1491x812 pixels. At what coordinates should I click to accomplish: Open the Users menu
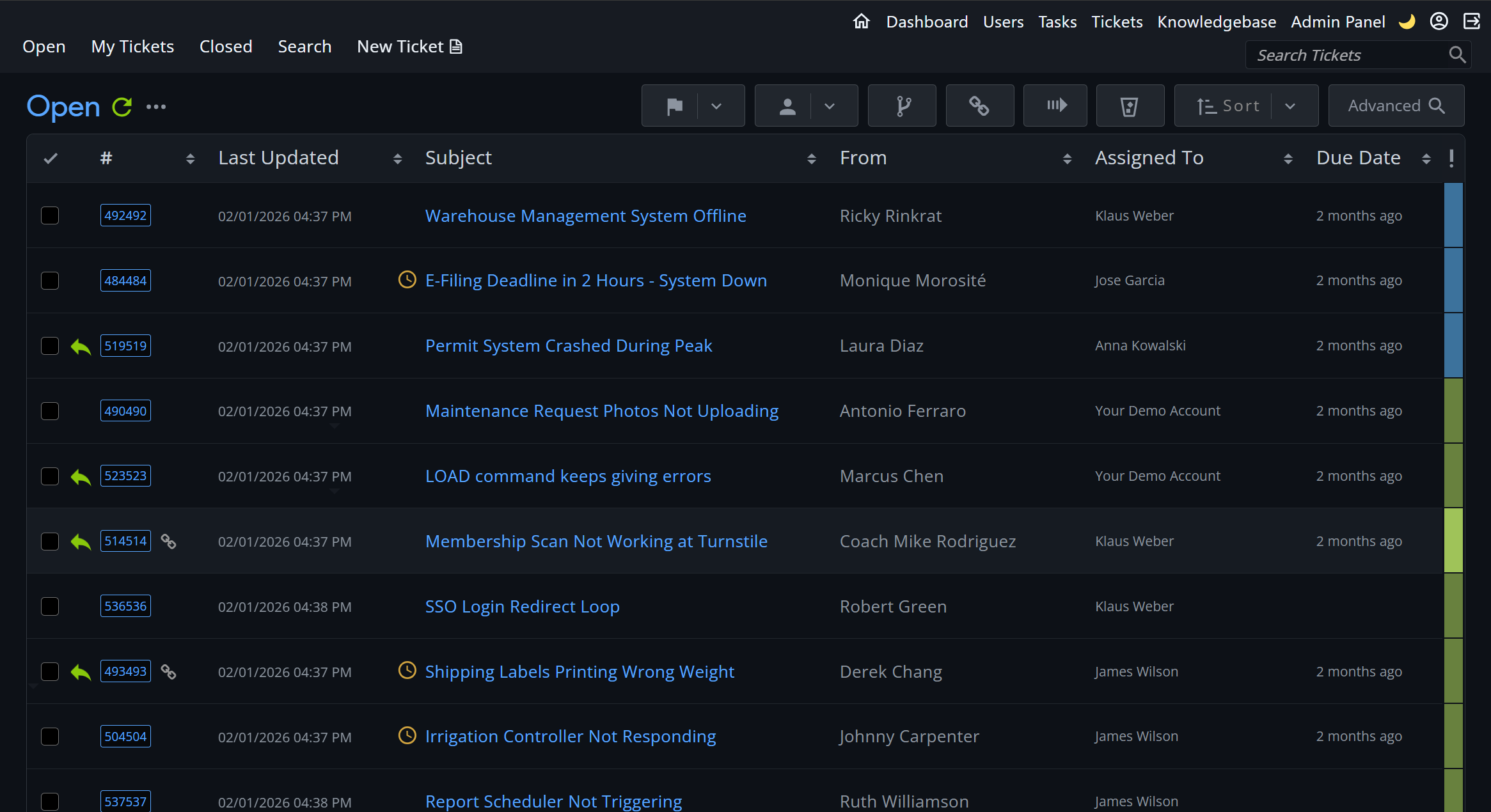click(1003, 22)
